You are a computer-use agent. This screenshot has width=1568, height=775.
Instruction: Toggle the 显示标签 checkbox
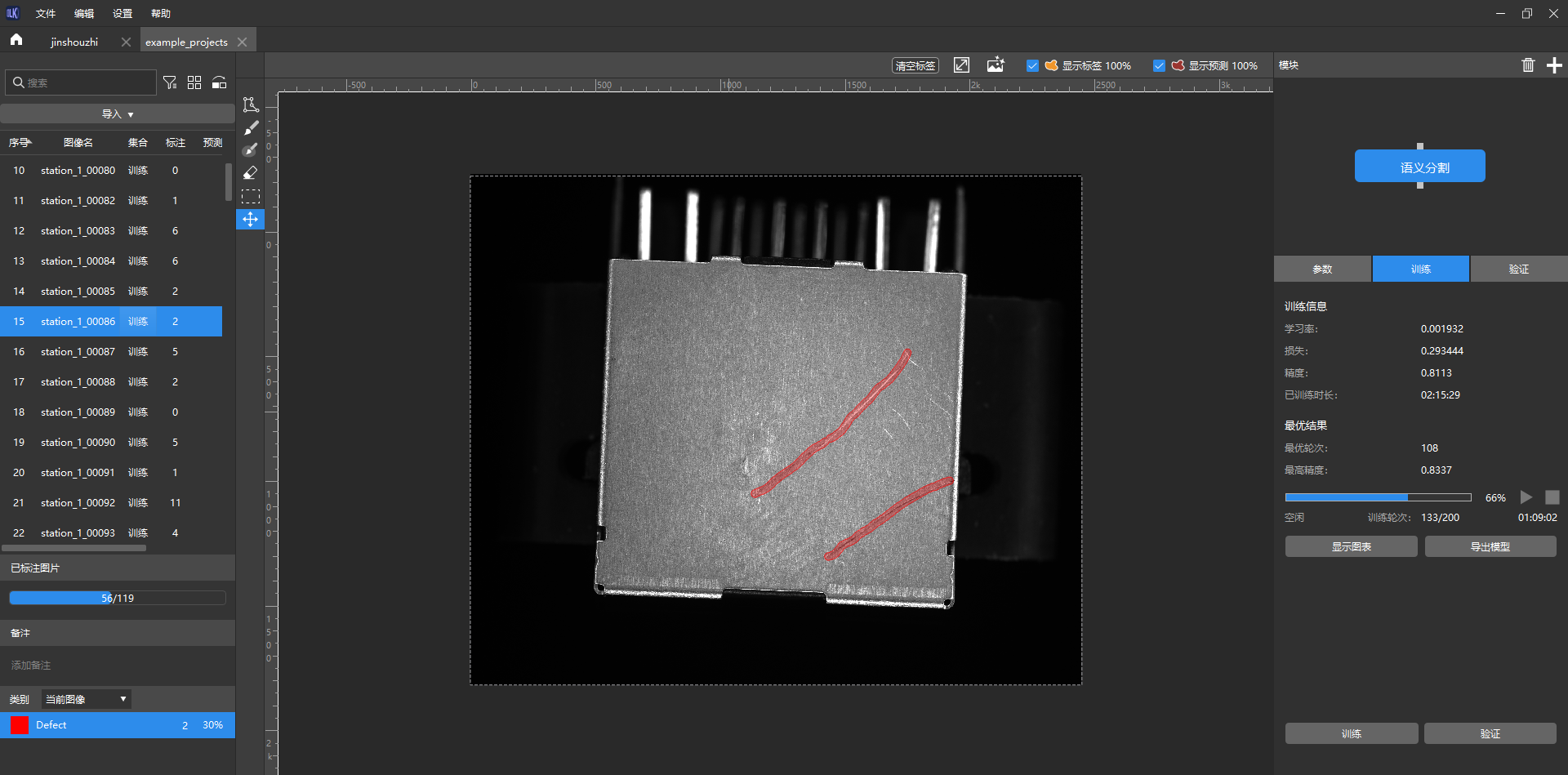tap(1032, 65)
